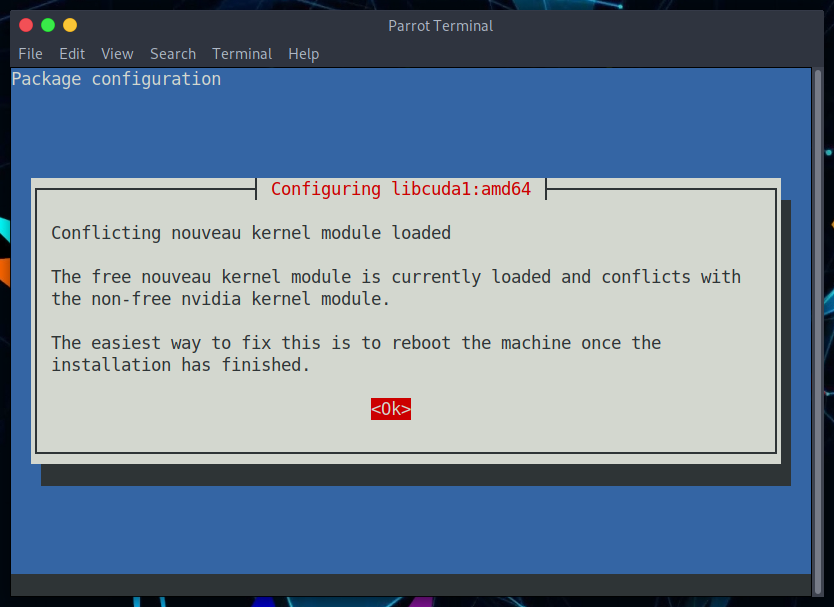Open the Terminal menu

click(242, 54)
